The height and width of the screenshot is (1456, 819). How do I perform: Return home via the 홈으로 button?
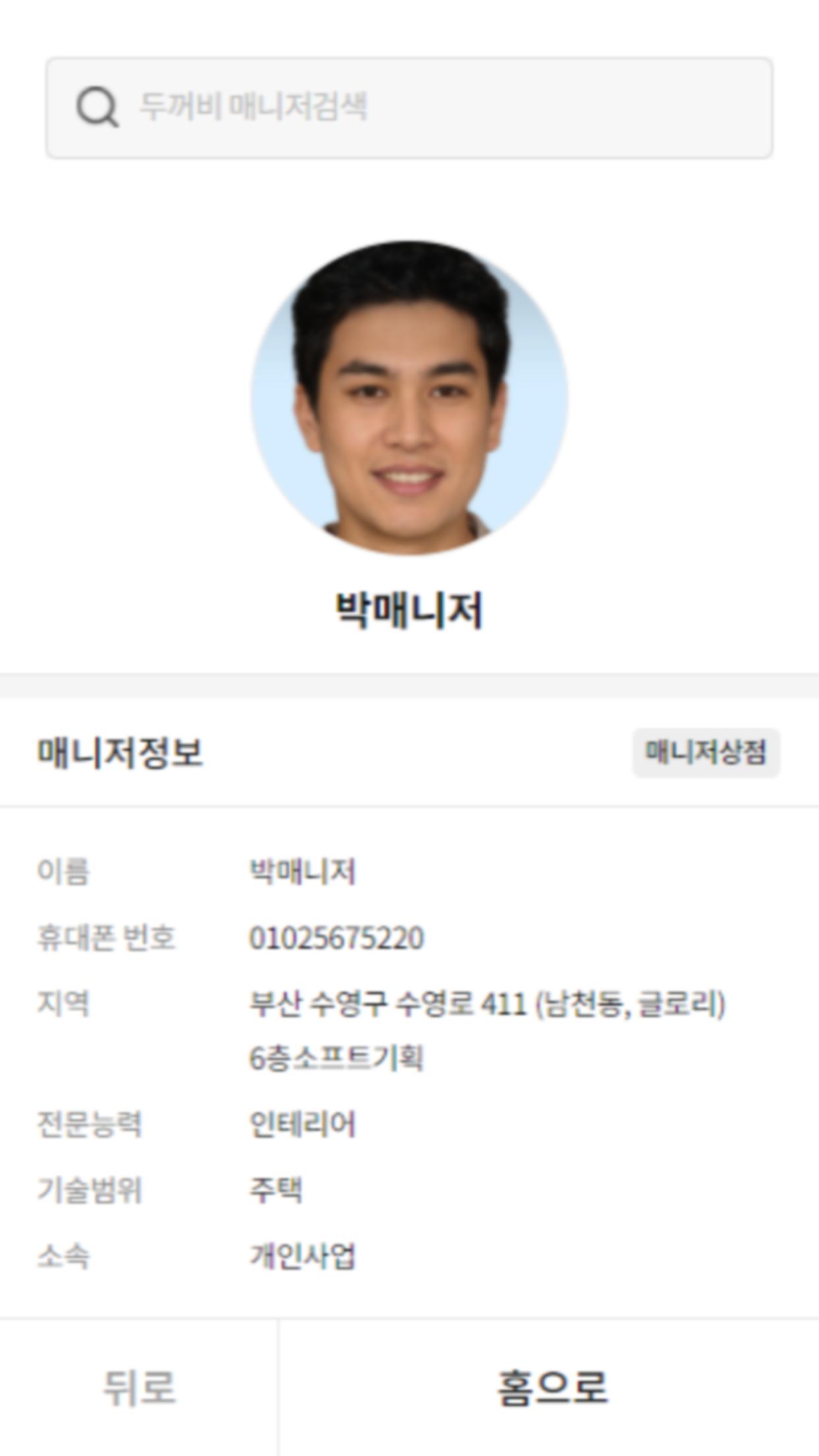tap(550, 1387)
